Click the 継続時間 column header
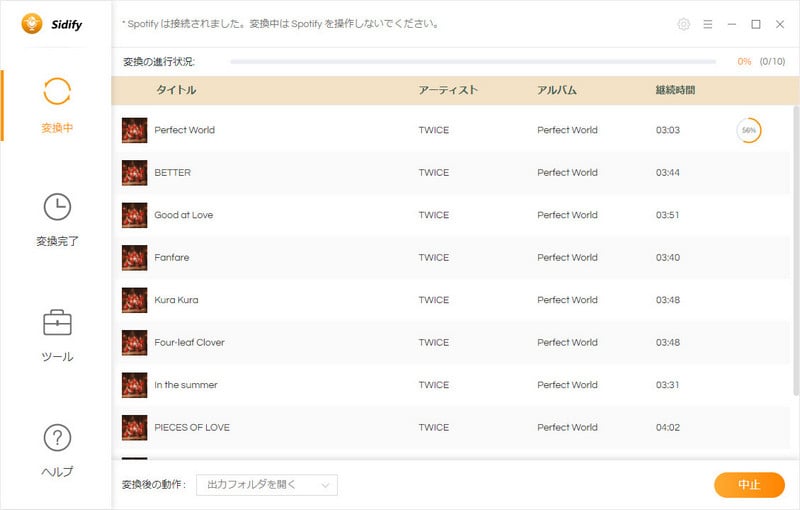 [675, 90]
